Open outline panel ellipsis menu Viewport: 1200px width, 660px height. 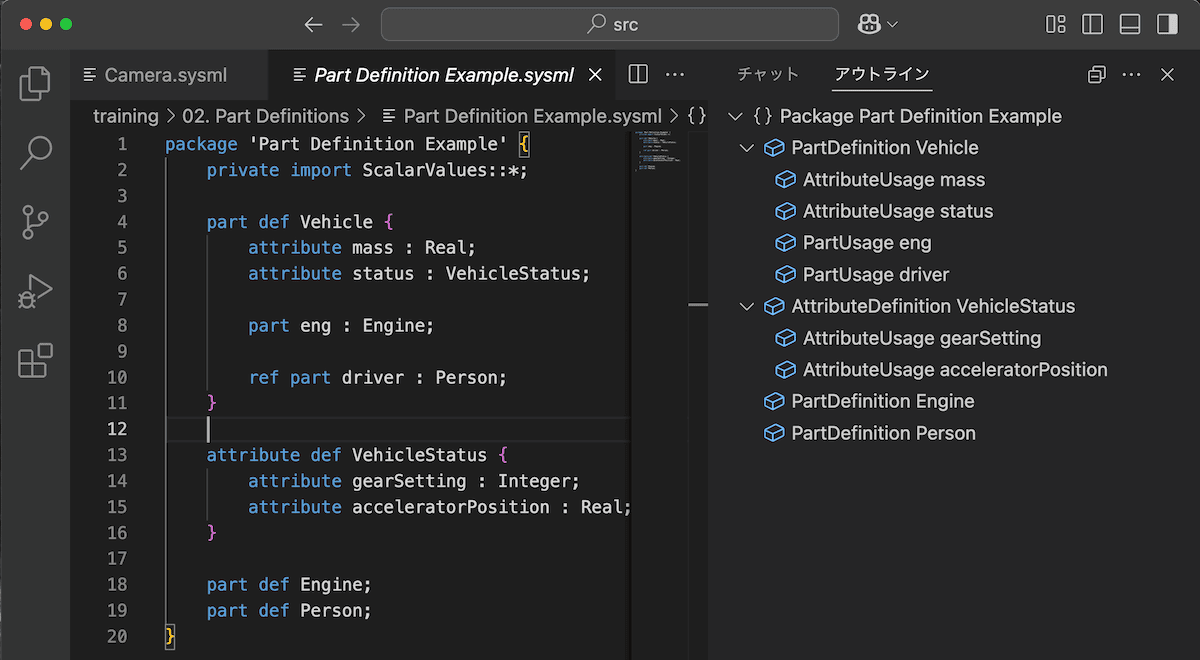pos(1131,74)
